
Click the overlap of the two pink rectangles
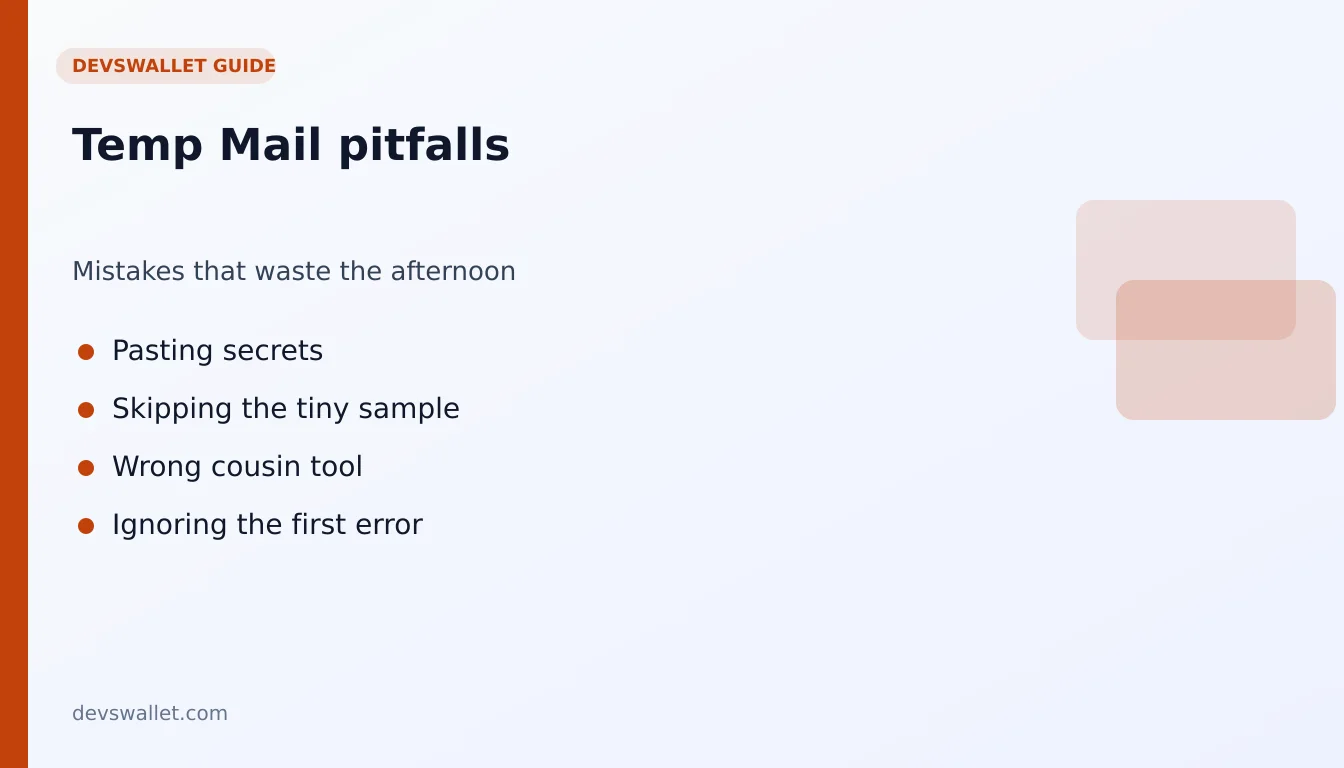tap(1206, 310)
